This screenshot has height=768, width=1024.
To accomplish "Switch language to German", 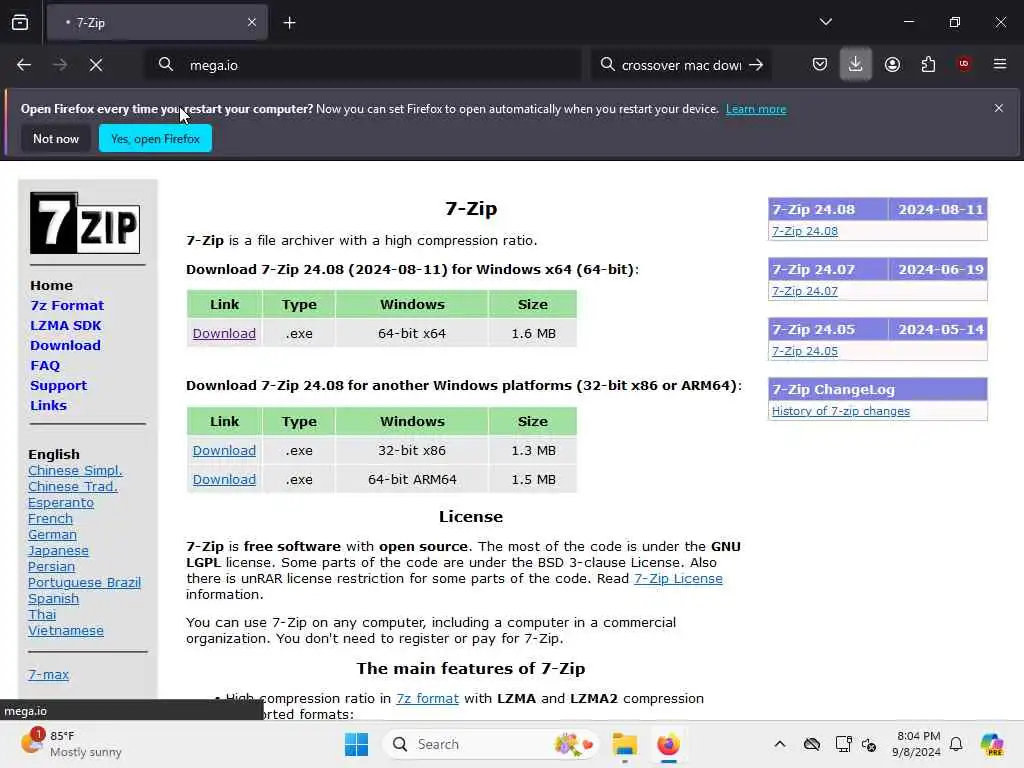I will [x=52, y=534].
